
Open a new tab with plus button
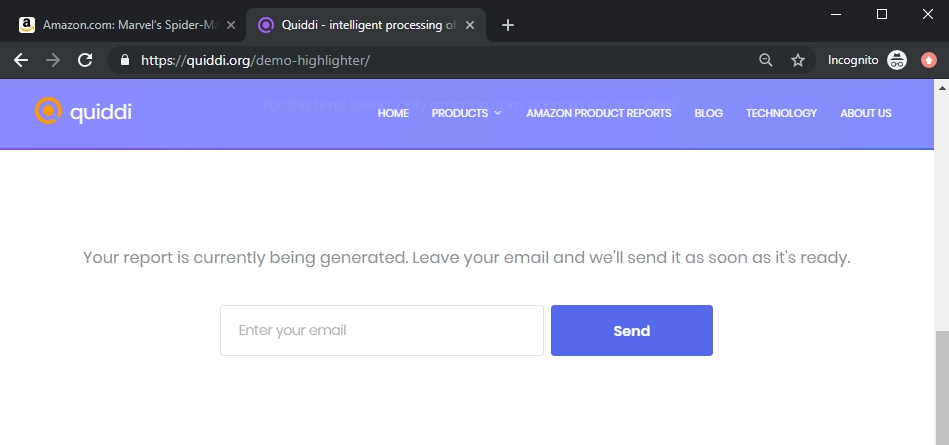point(508,25)
